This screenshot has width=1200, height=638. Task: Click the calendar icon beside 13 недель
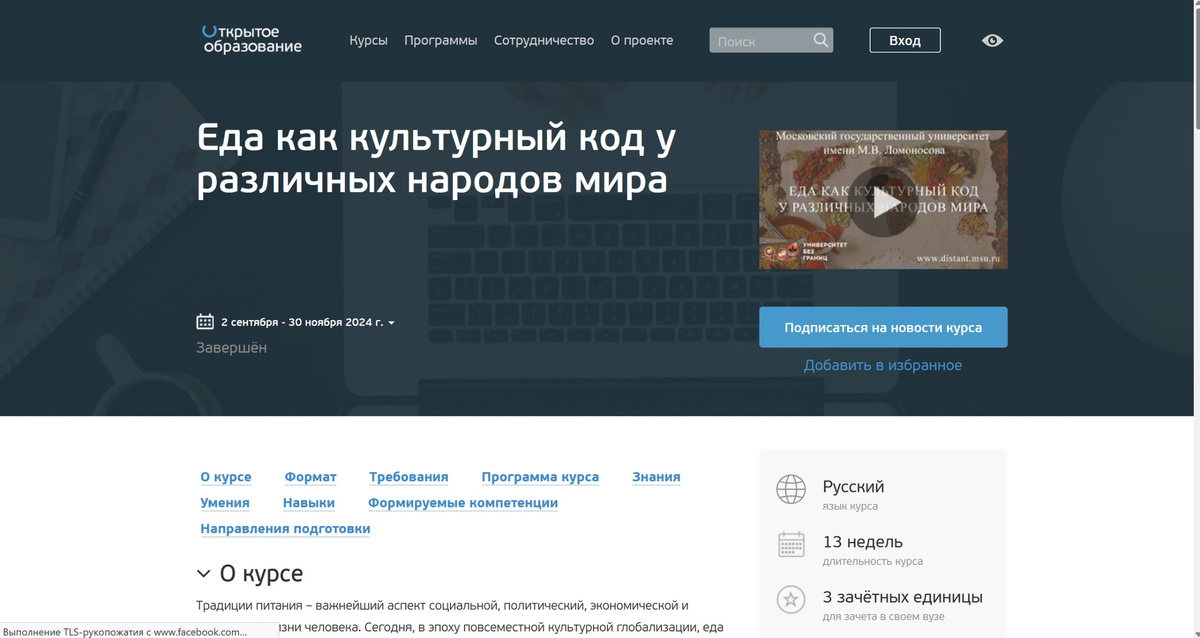791,544
